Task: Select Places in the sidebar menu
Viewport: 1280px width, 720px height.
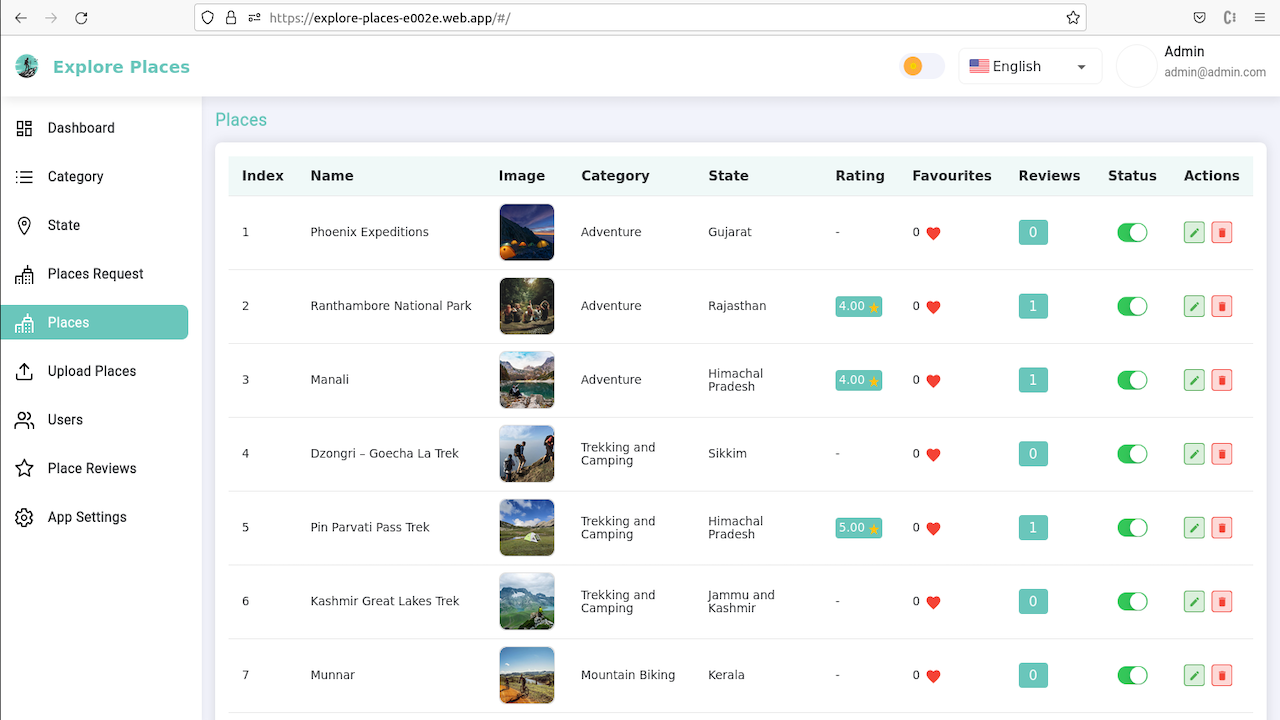Action: tap(68, 322)
